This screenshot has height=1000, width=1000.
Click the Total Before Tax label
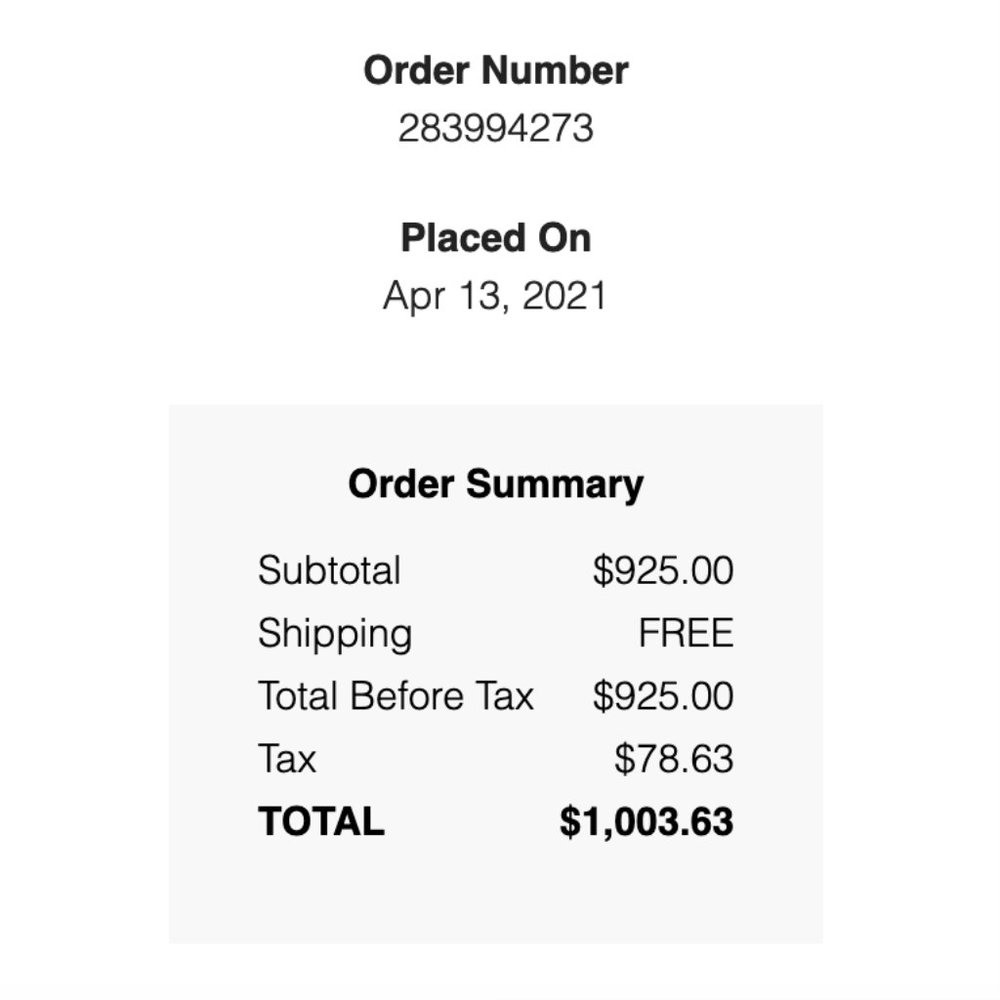coord(396,696)
